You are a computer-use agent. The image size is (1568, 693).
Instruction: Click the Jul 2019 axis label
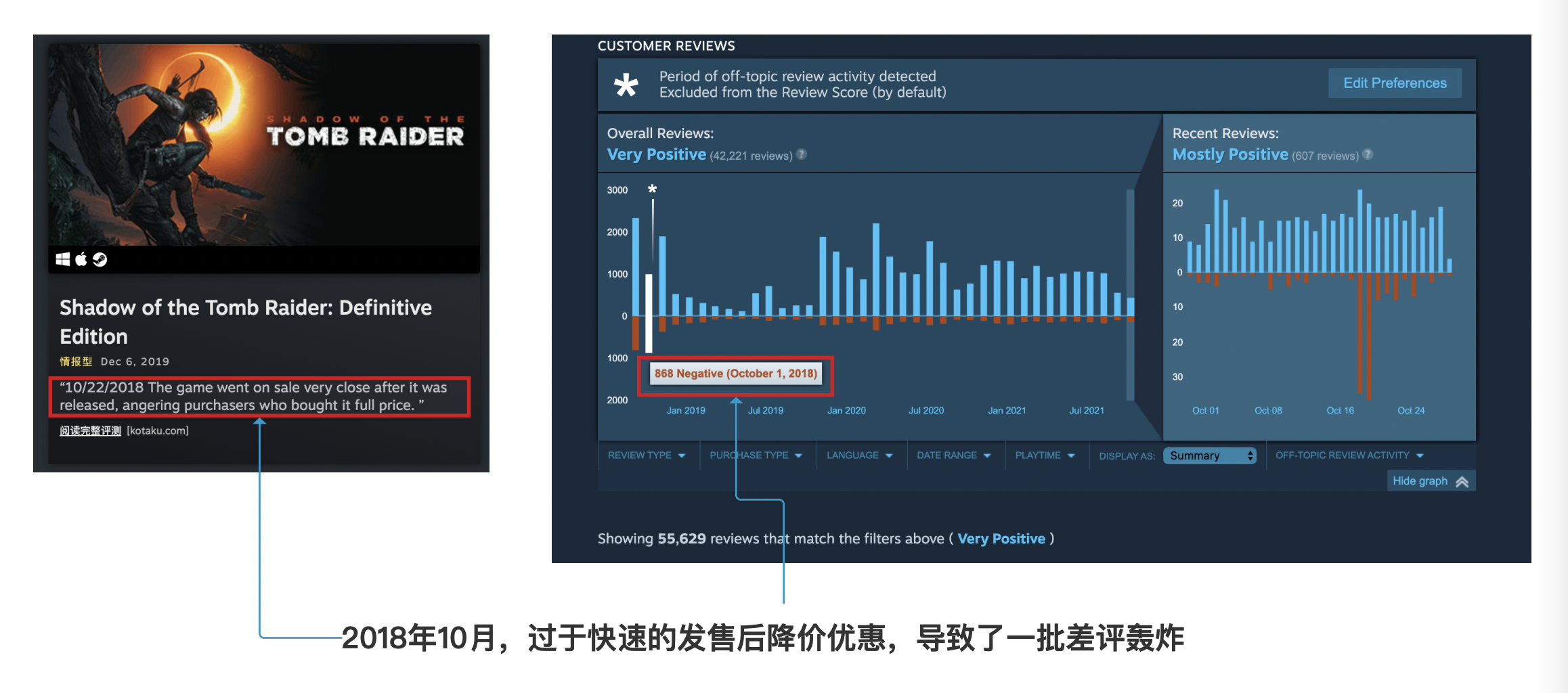(766, 411)
